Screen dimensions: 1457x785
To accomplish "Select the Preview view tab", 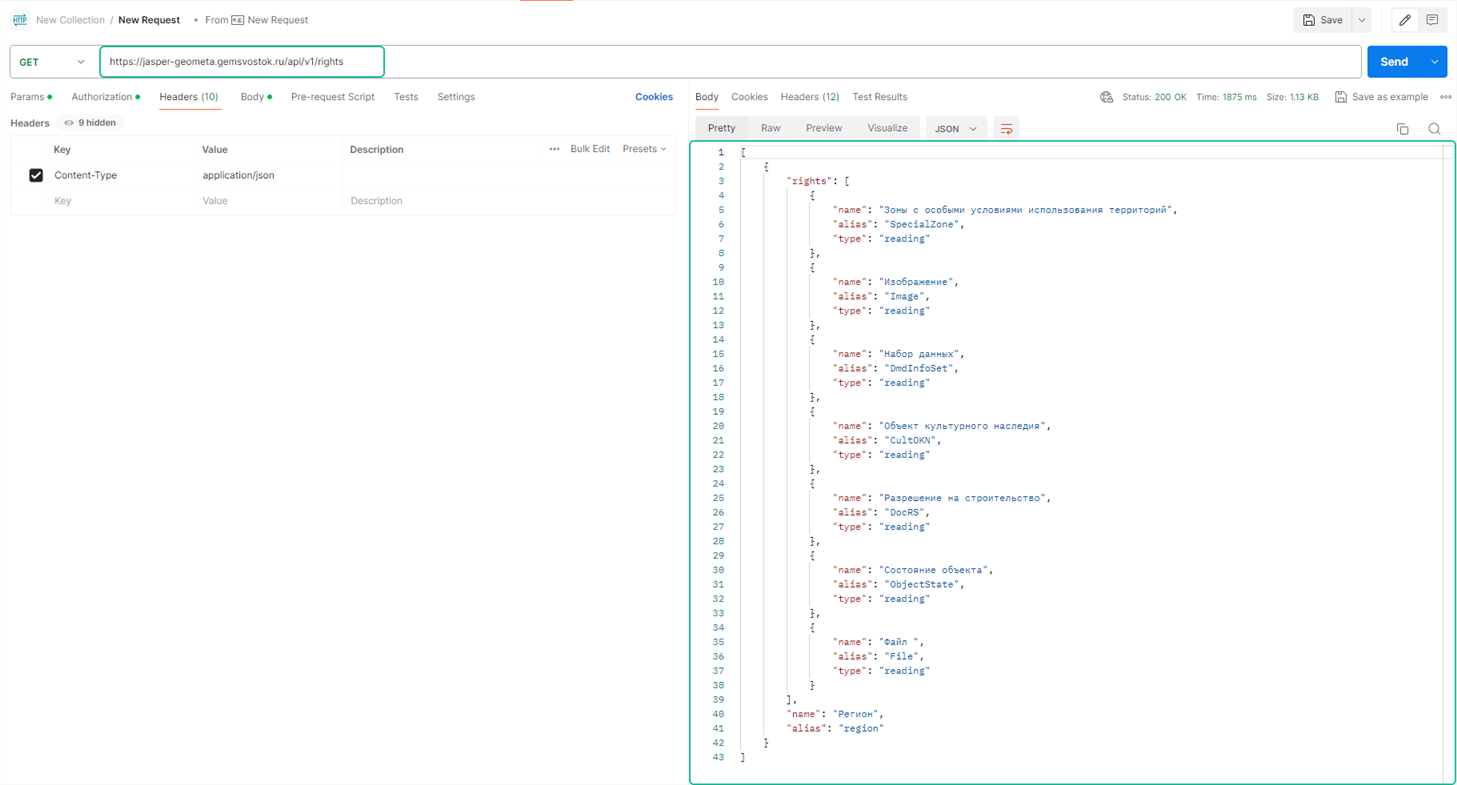I will tap(824, 128).
